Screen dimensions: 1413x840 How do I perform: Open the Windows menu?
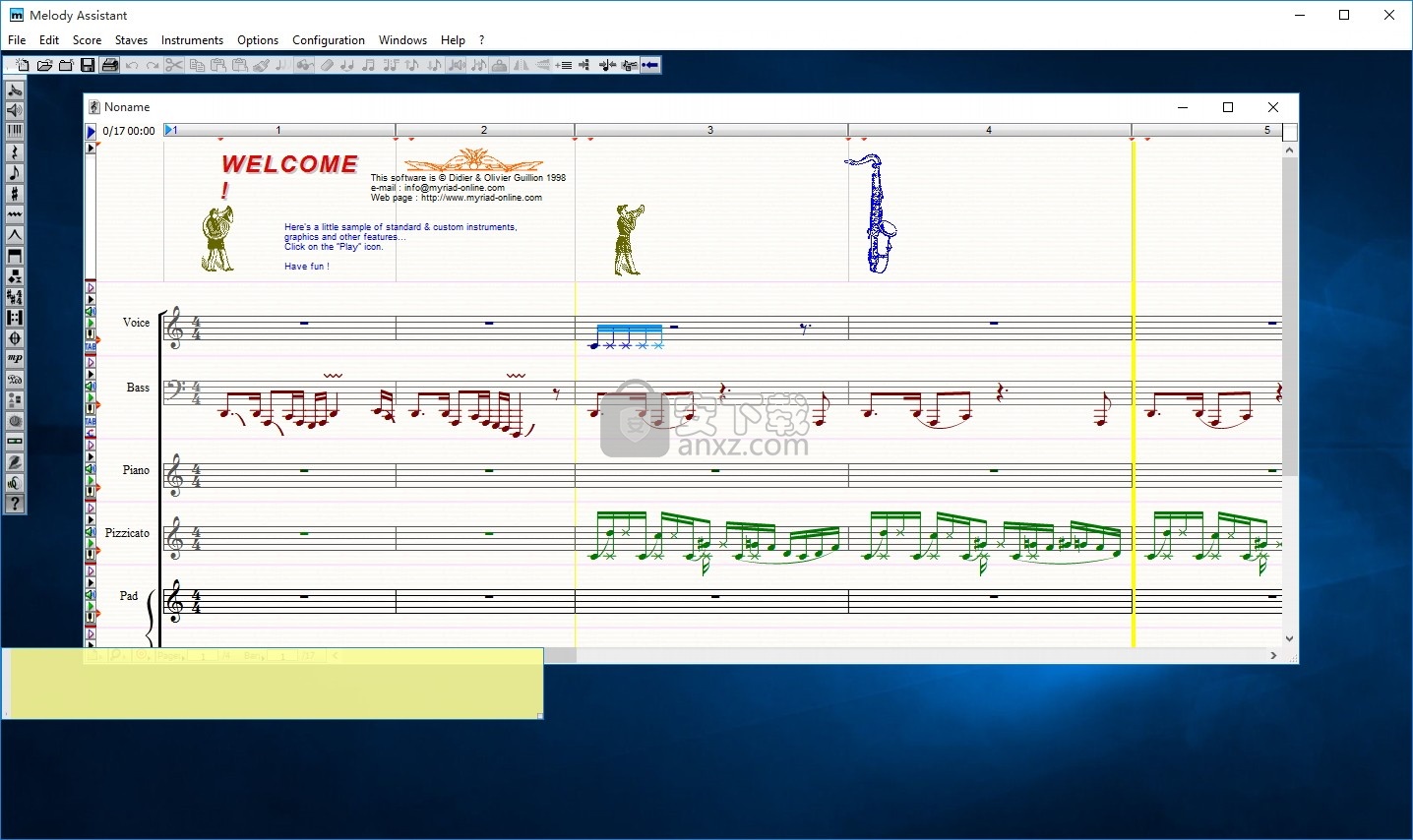(402, 40)
